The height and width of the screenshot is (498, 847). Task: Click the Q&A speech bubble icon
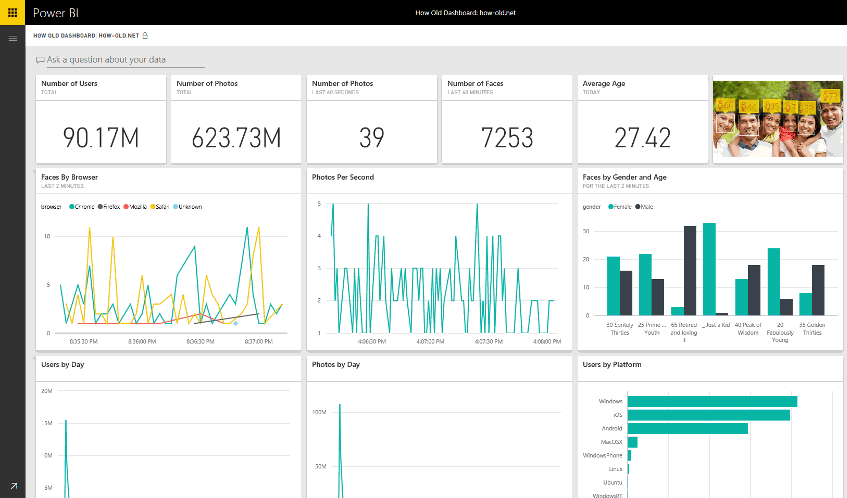tap(40, 61)
